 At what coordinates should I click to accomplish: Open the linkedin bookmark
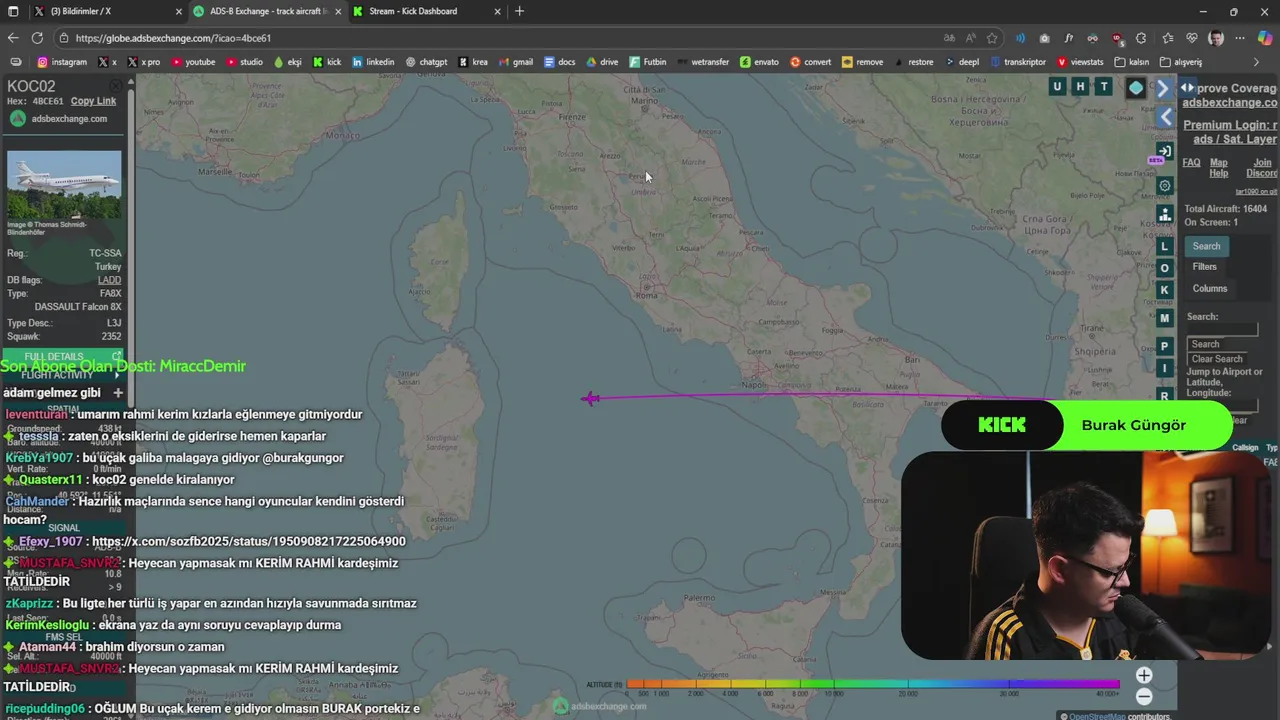click(x=373, y=62)
